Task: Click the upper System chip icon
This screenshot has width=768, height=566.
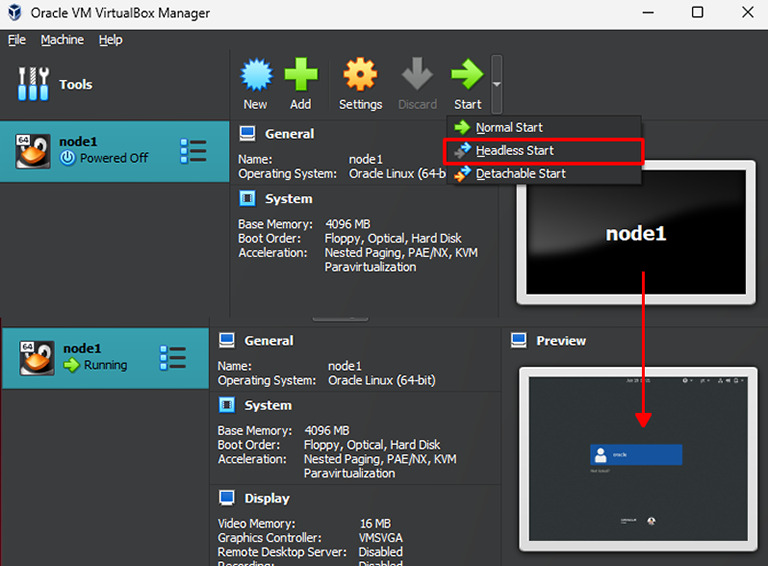Action: tap(247, 198)
